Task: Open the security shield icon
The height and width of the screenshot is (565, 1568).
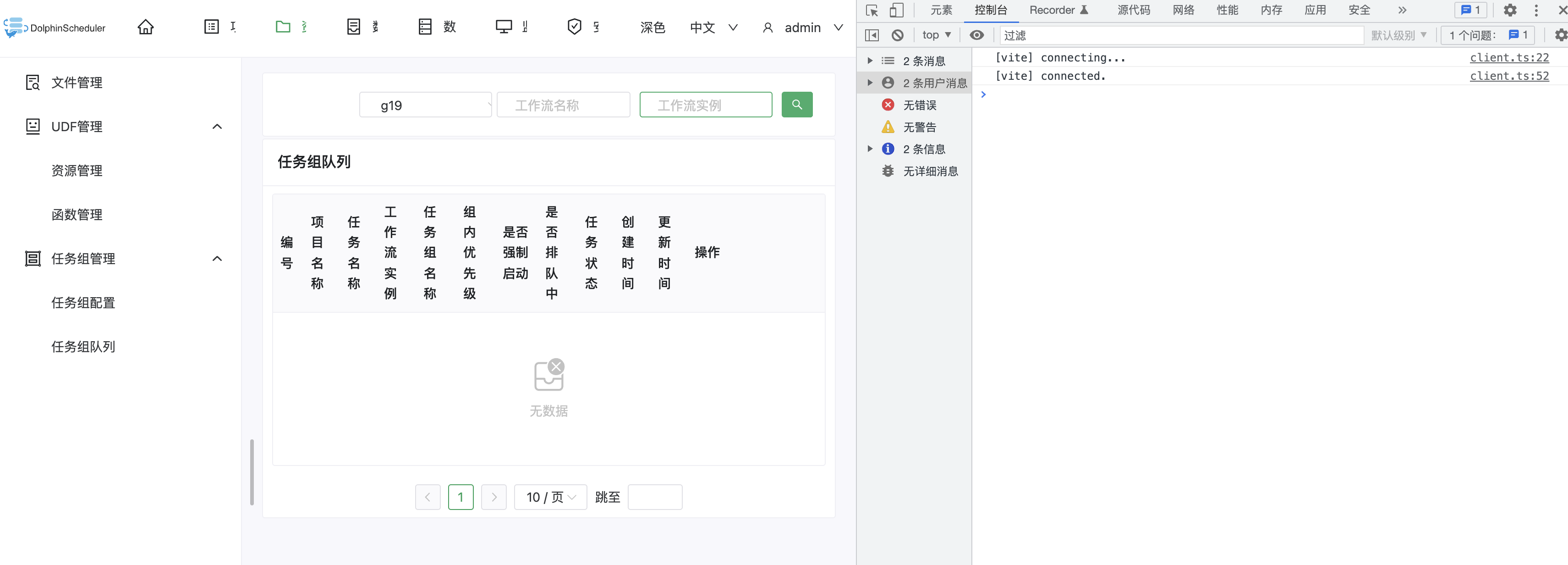Action: (x=574, y=27)
